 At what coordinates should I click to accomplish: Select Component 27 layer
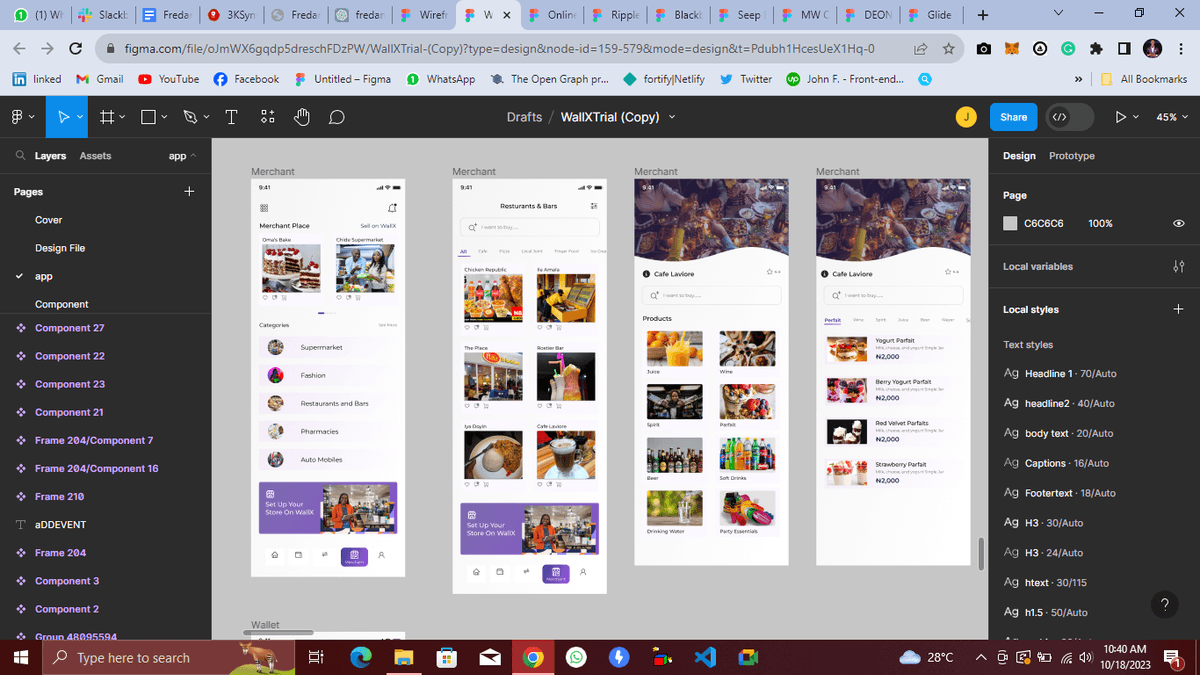(70, 328)
